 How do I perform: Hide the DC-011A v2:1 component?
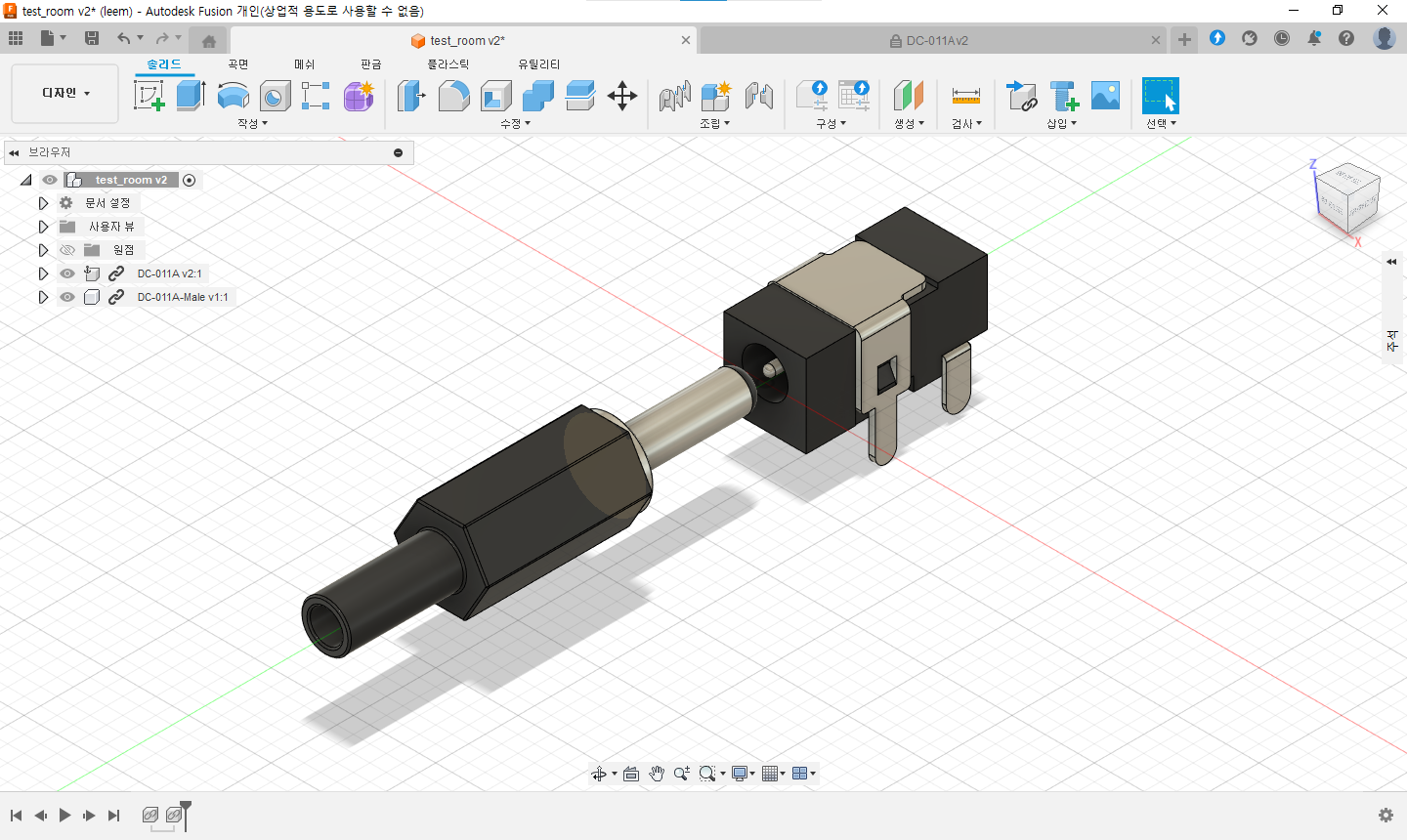click(67, 273)
